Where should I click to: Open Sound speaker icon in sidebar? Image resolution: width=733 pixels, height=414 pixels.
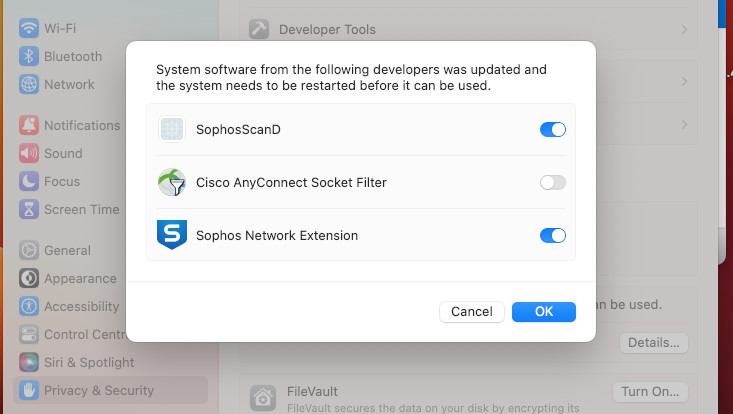click(x=29, y=153)
